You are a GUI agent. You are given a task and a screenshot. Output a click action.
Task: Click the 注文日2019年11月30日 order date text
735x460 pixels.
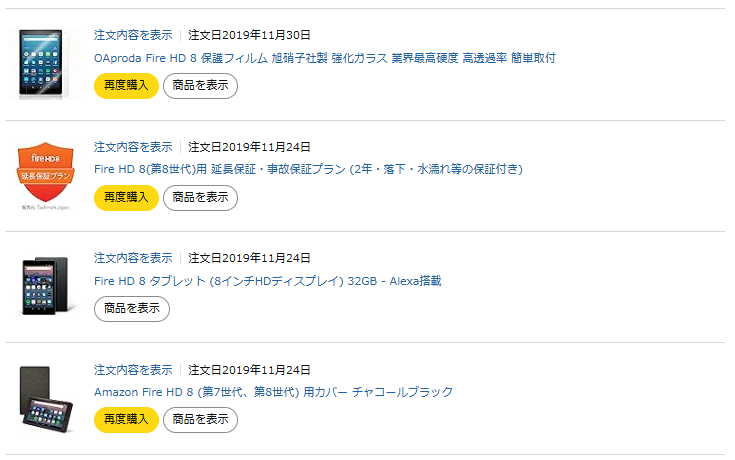pos(249,35)
